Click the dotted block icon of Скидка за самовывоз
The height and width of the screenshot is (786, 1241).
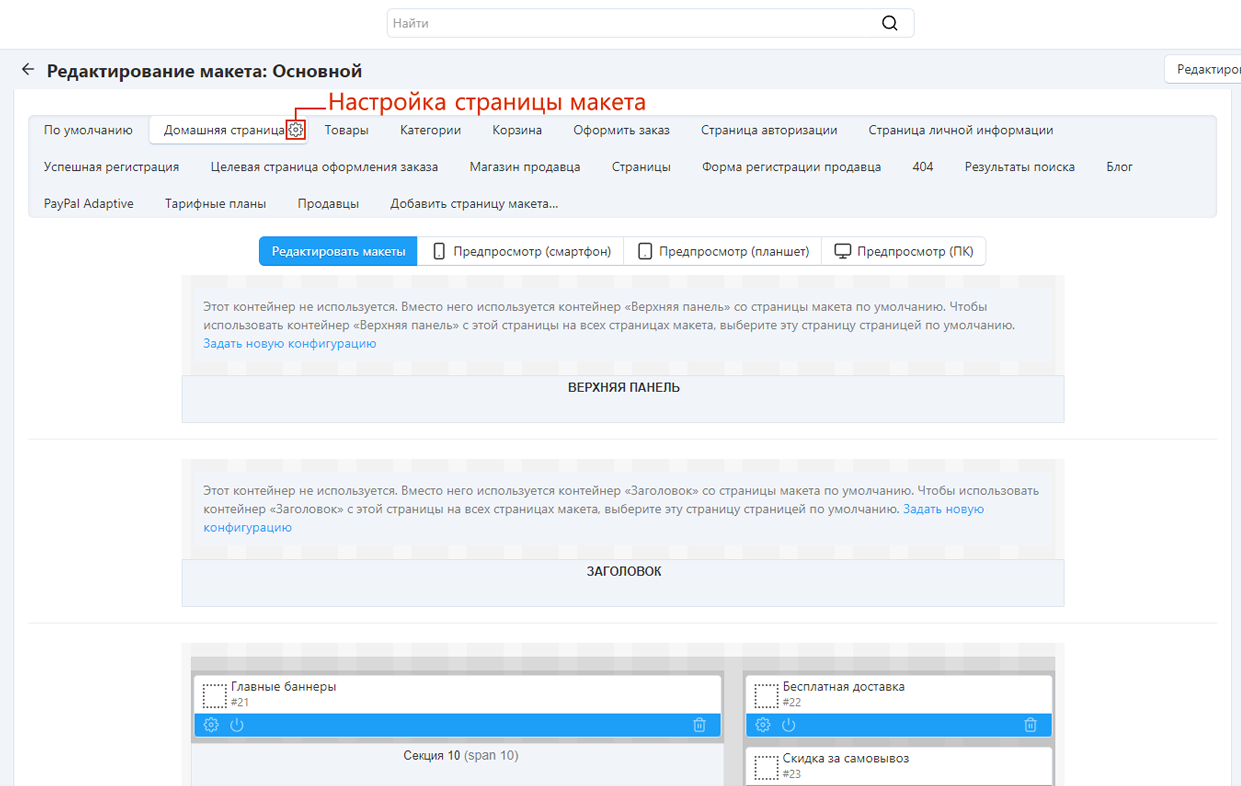coord(766,766)
